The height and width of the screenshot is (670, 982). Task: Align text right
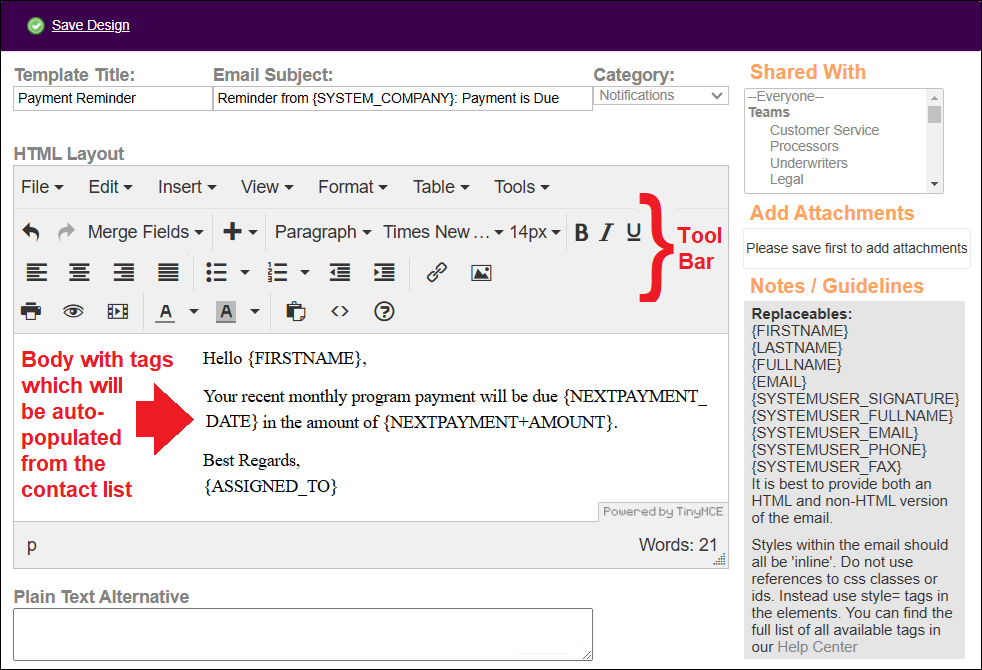(124, 272)
